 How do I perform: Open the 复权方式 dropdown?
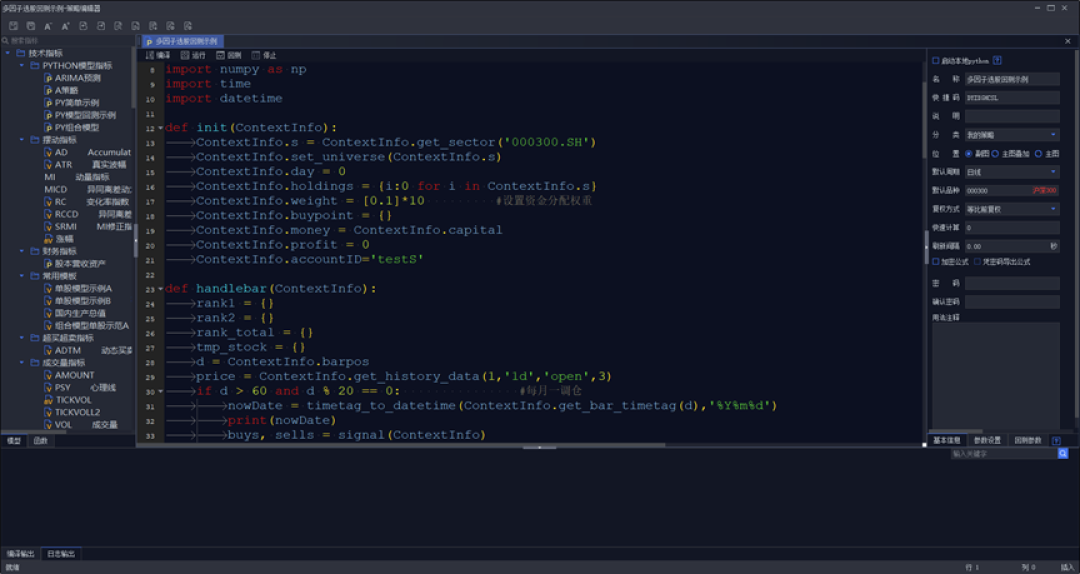click(1012, 209)
